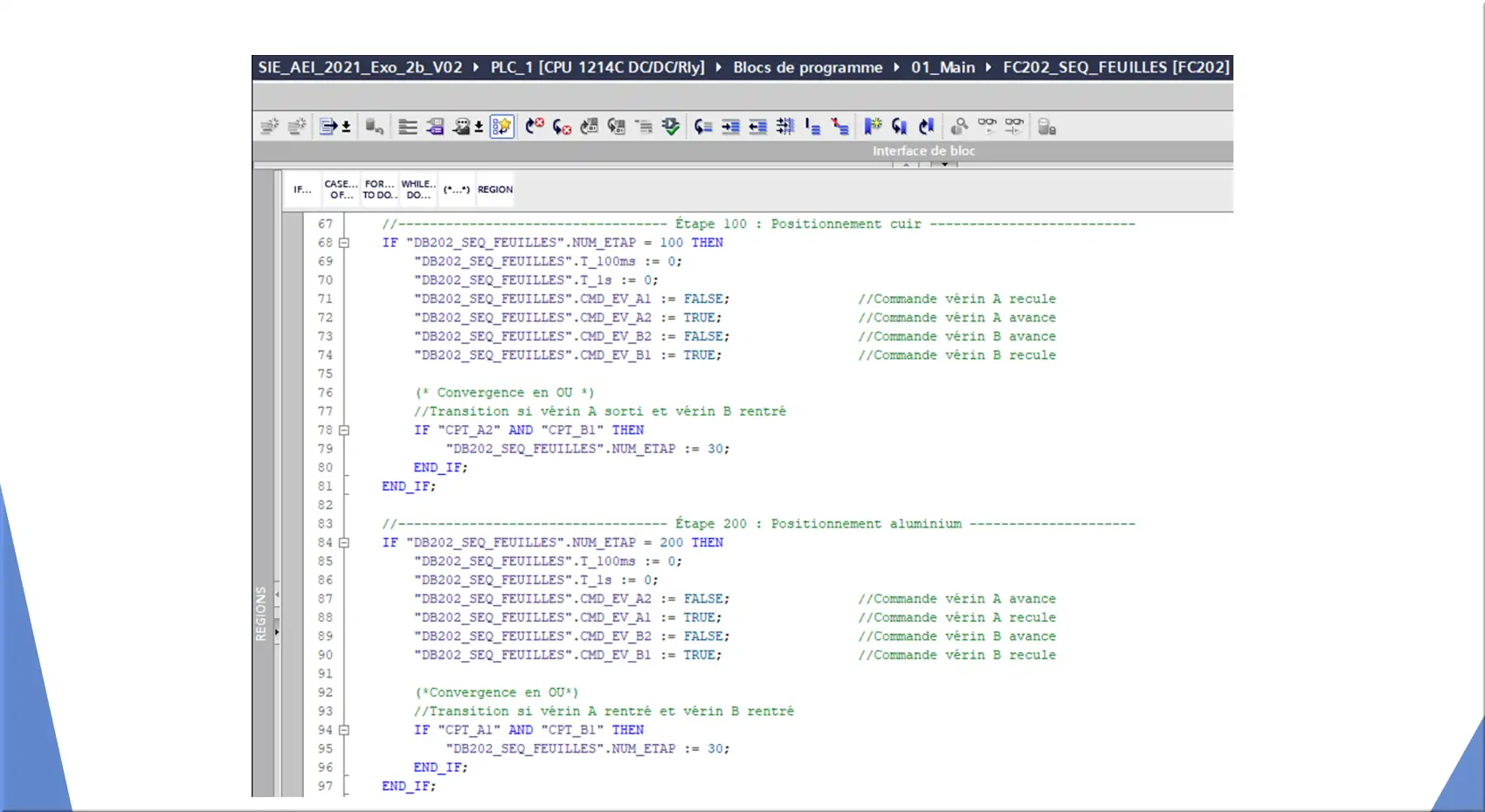
Task: Go to previous bookmark icon
Action: (x=899, y=127)
